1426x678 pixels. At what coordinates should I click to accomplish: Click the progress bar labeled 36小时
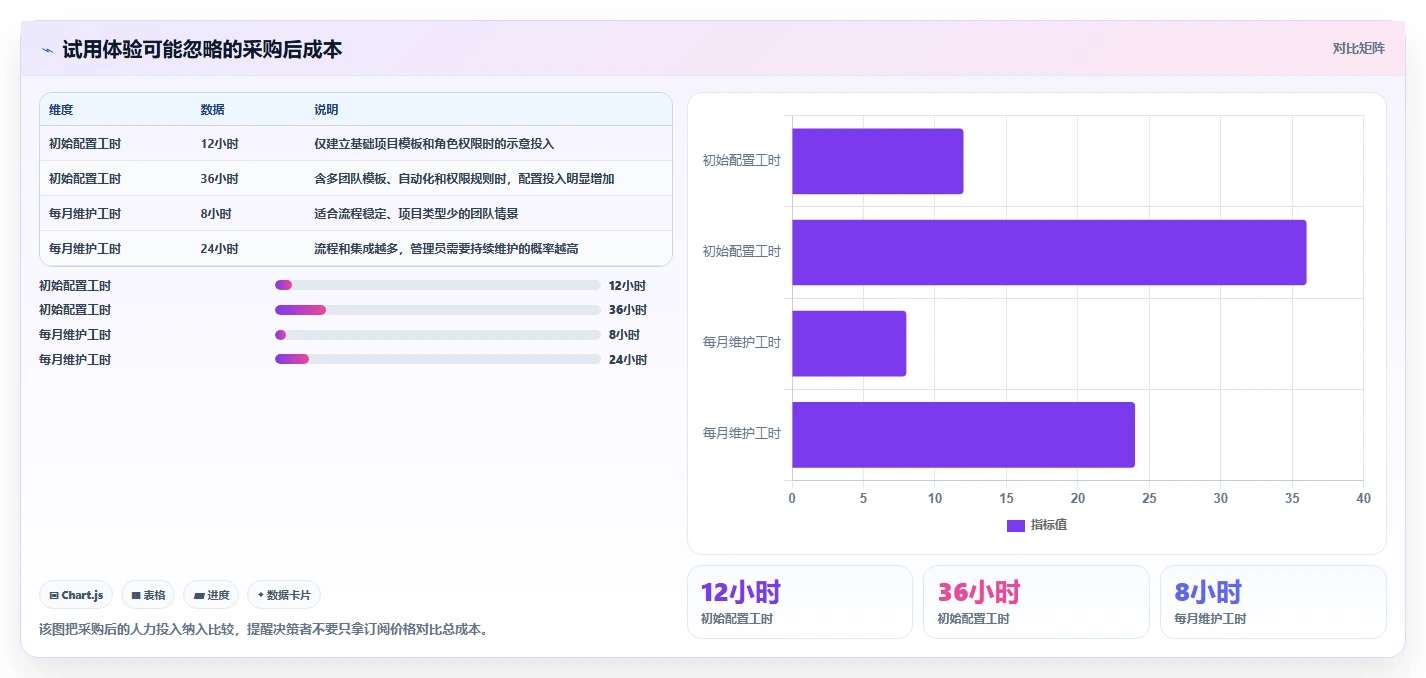(x=438, y=310)
